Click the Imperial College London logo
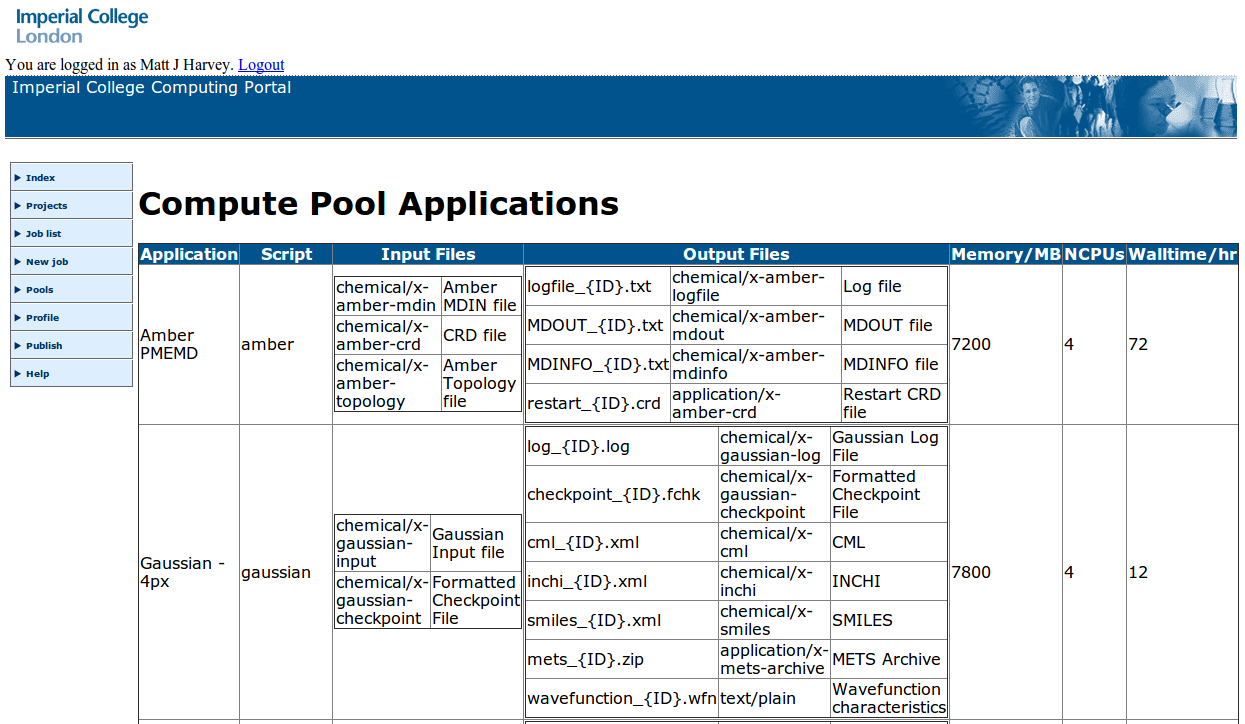Image resolution: width=1245 pixels, height=724 pixels. coord(82,26)
